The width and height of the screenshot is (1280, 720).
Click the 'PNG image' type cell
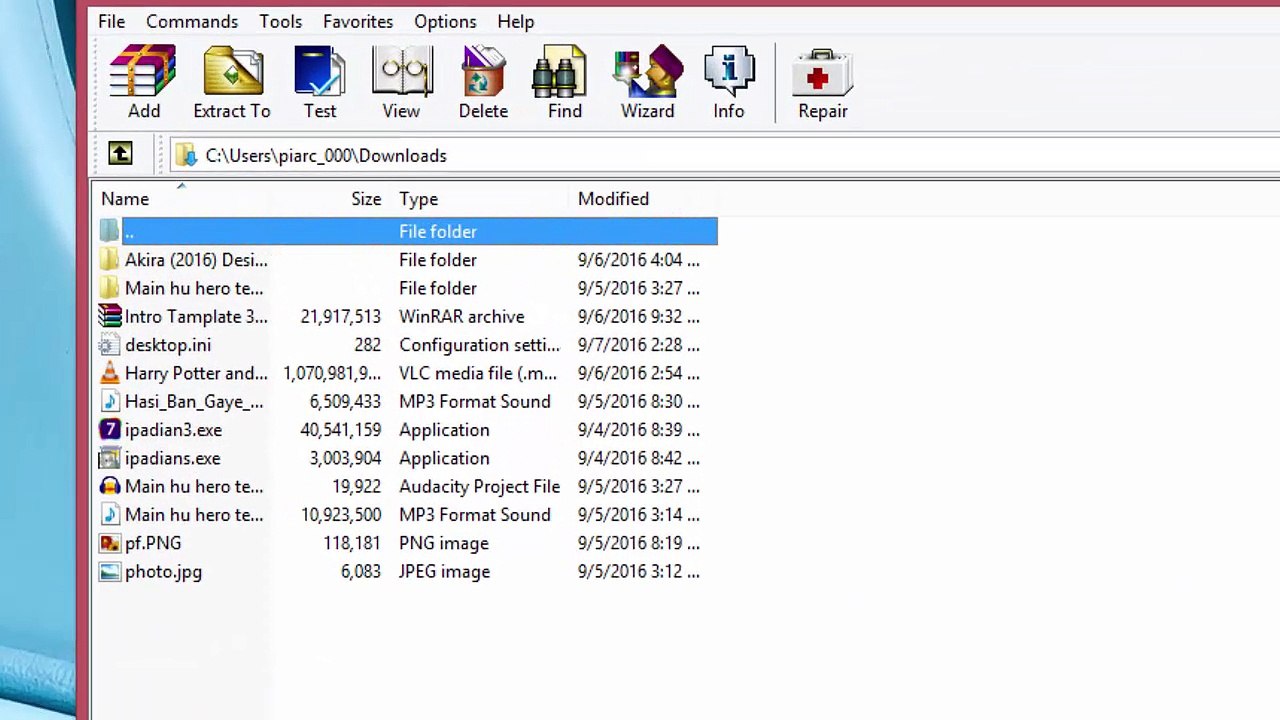(x=444, y=543)
